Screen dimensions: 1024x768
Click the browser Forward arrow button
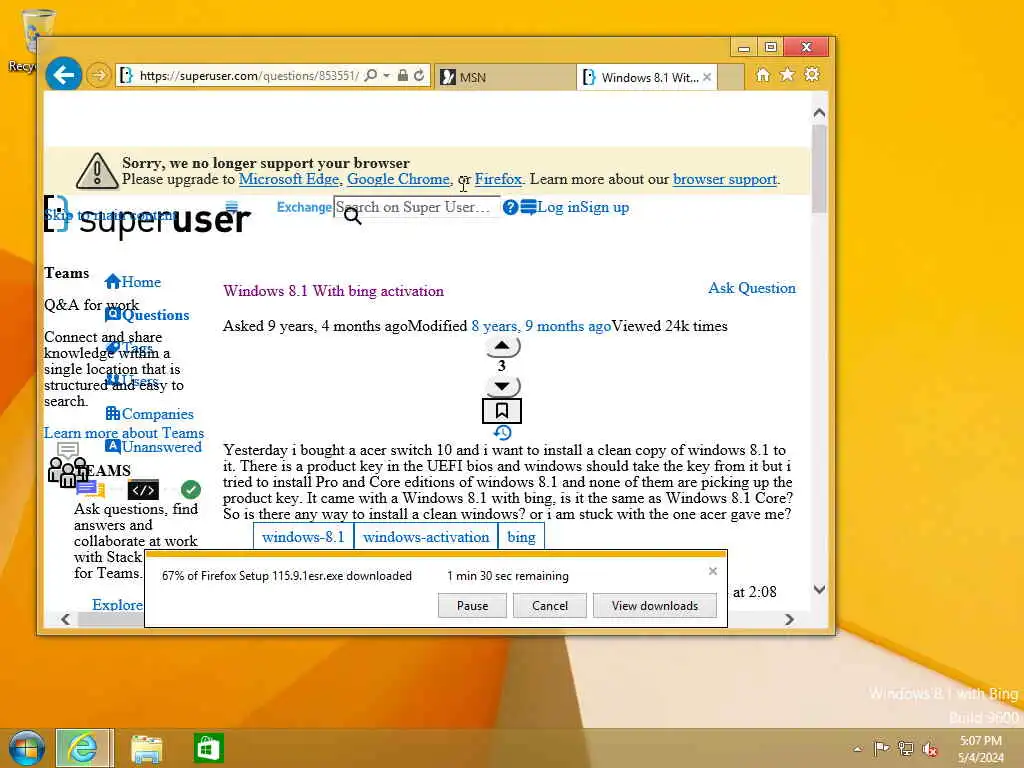click(x=99, y=75)
